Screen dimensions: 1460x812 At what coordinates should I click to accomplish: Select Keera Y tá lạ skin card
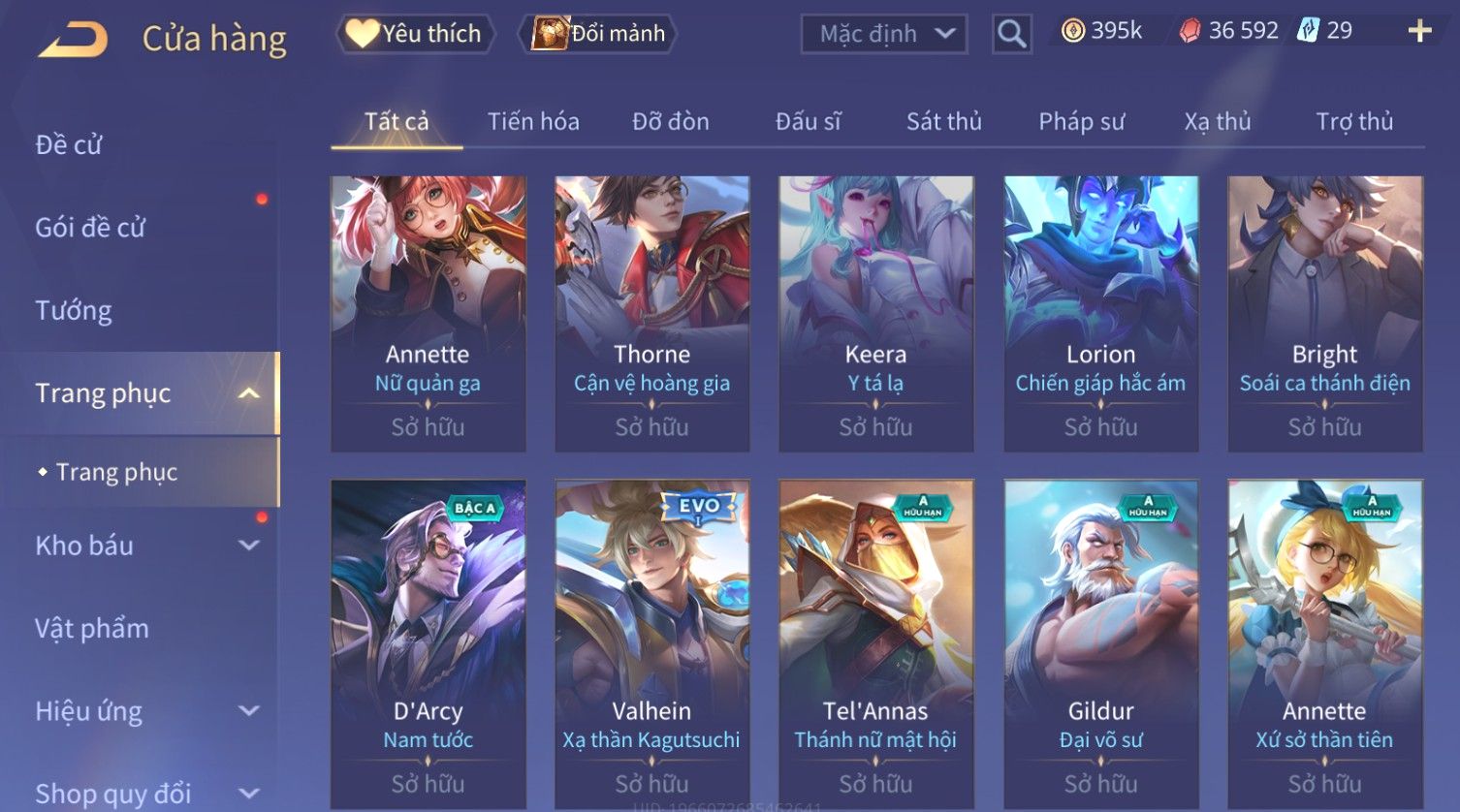point(875,314)
